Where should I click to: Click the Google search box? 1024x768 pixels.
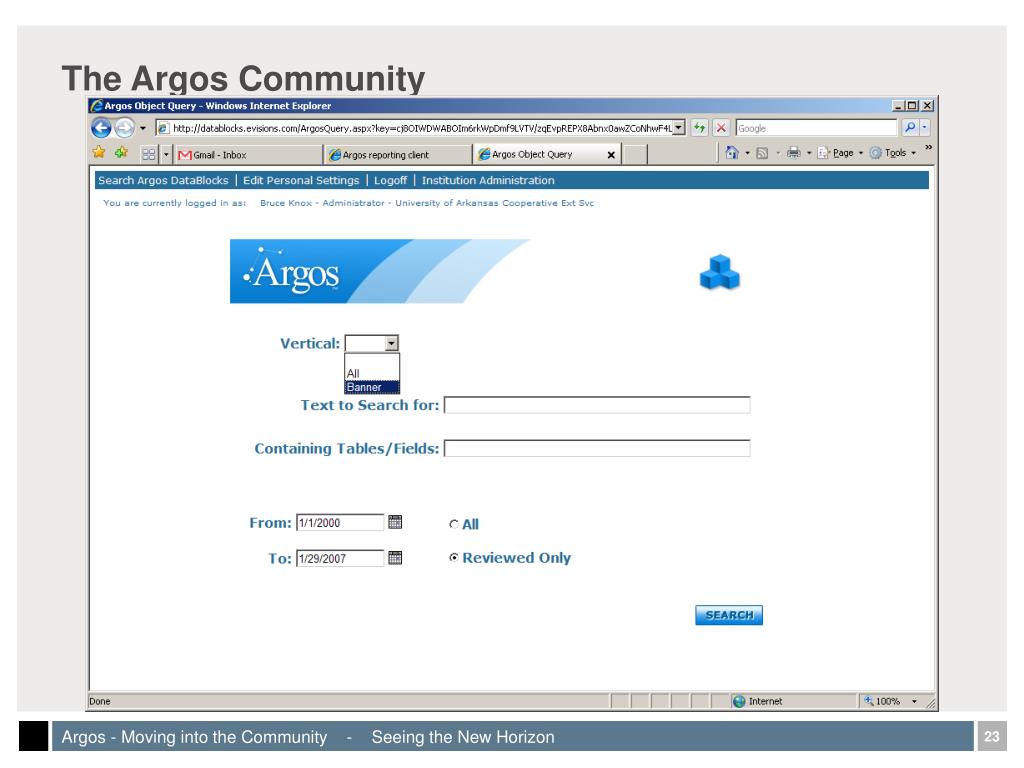pos(816,128)
